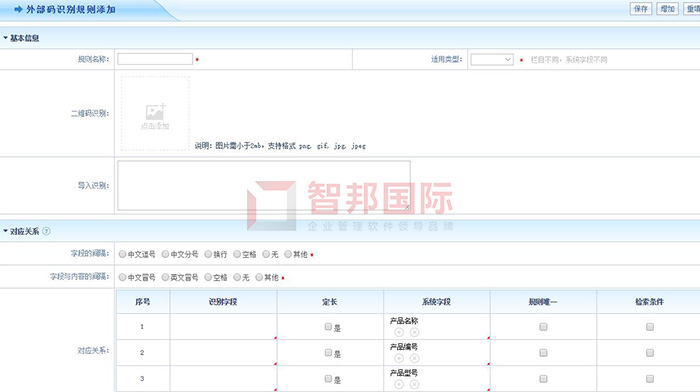Click the 增加 button
Image resolution: width=700 pixels, height=392 pixels.
click(667, 8)
